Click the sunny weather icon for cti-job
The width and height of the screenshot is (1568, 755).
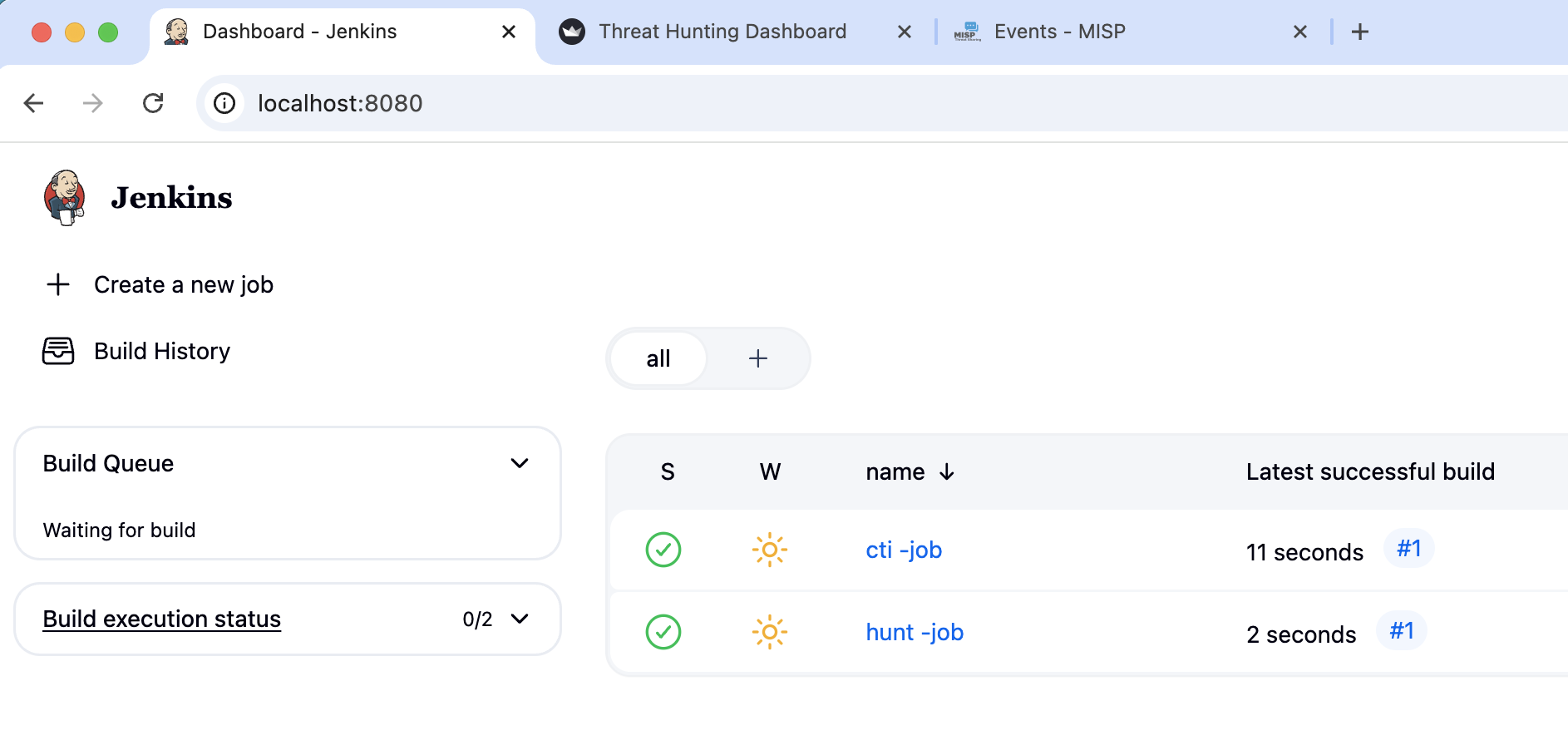(x=770, y=549)
